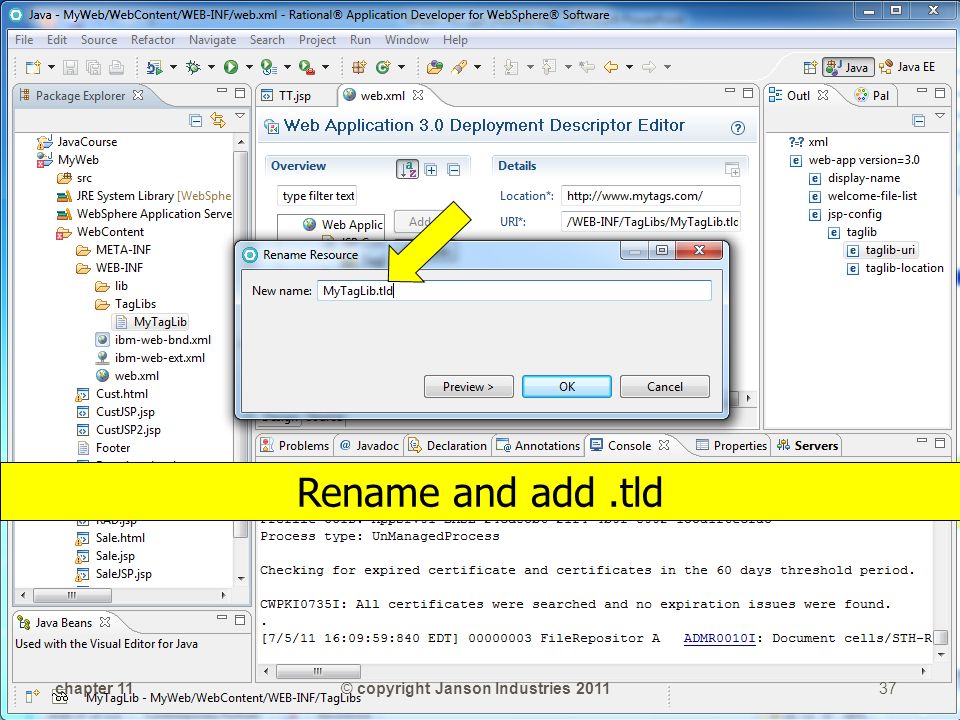Select the MyWeb project node
Screen dimensions: 960x720
tap(68, 160)
